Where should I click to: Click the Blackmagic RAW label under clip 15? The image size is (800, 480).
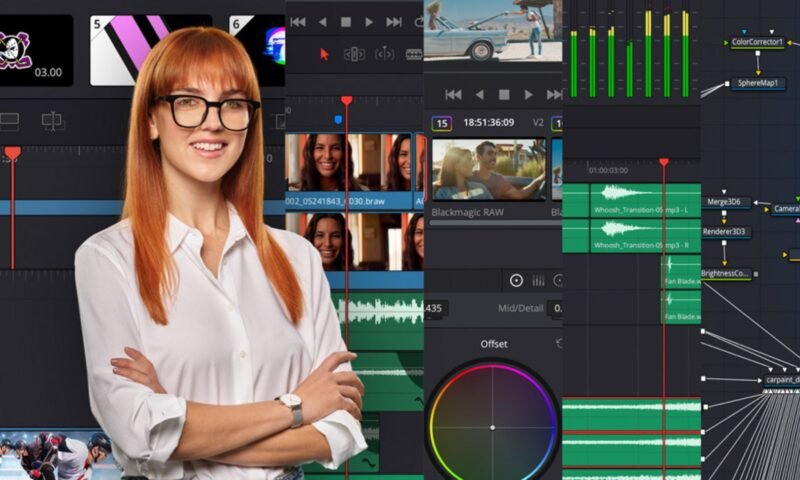pos(467,212)
